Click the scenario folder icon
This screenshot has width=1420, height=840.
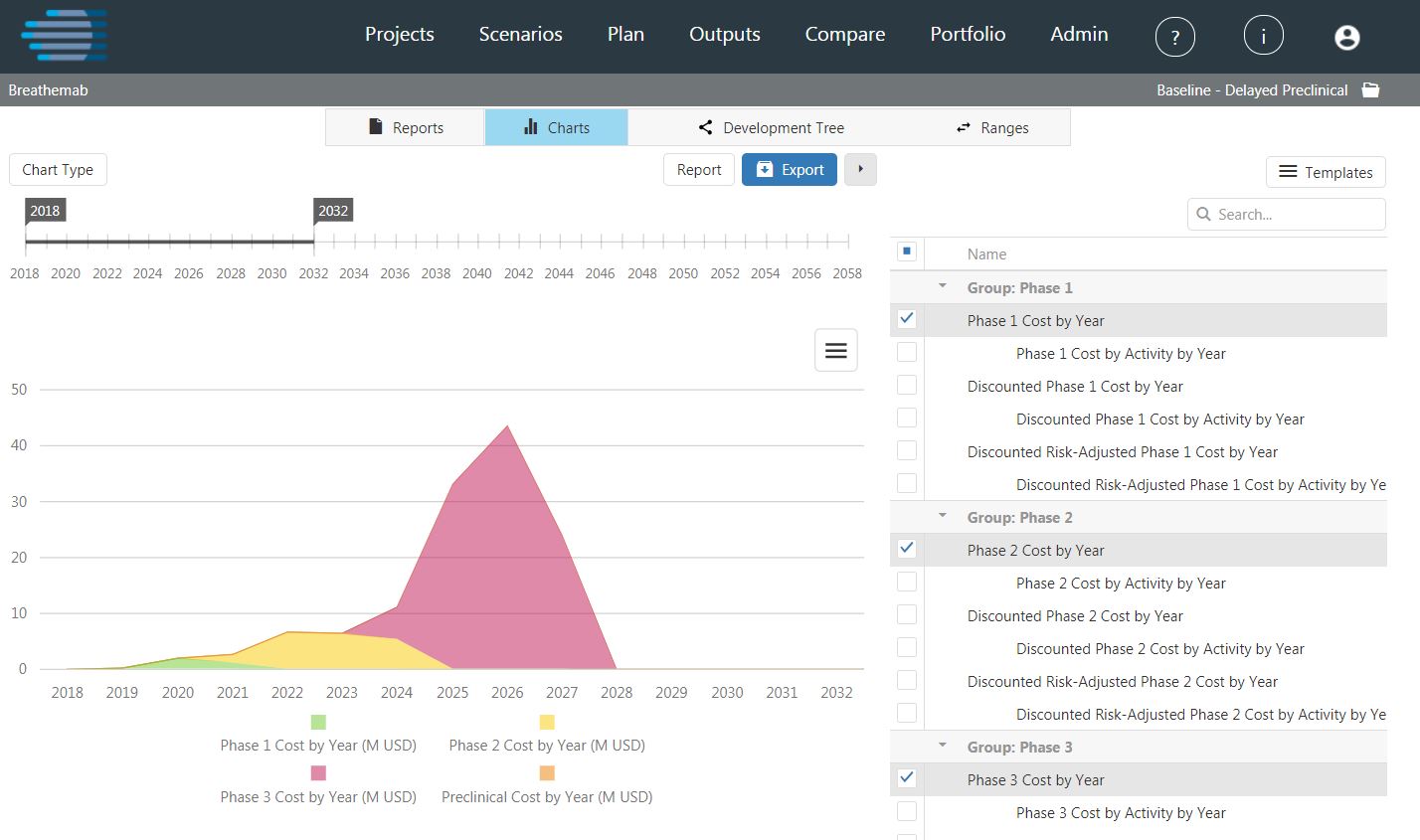[x=1370, y=89]
